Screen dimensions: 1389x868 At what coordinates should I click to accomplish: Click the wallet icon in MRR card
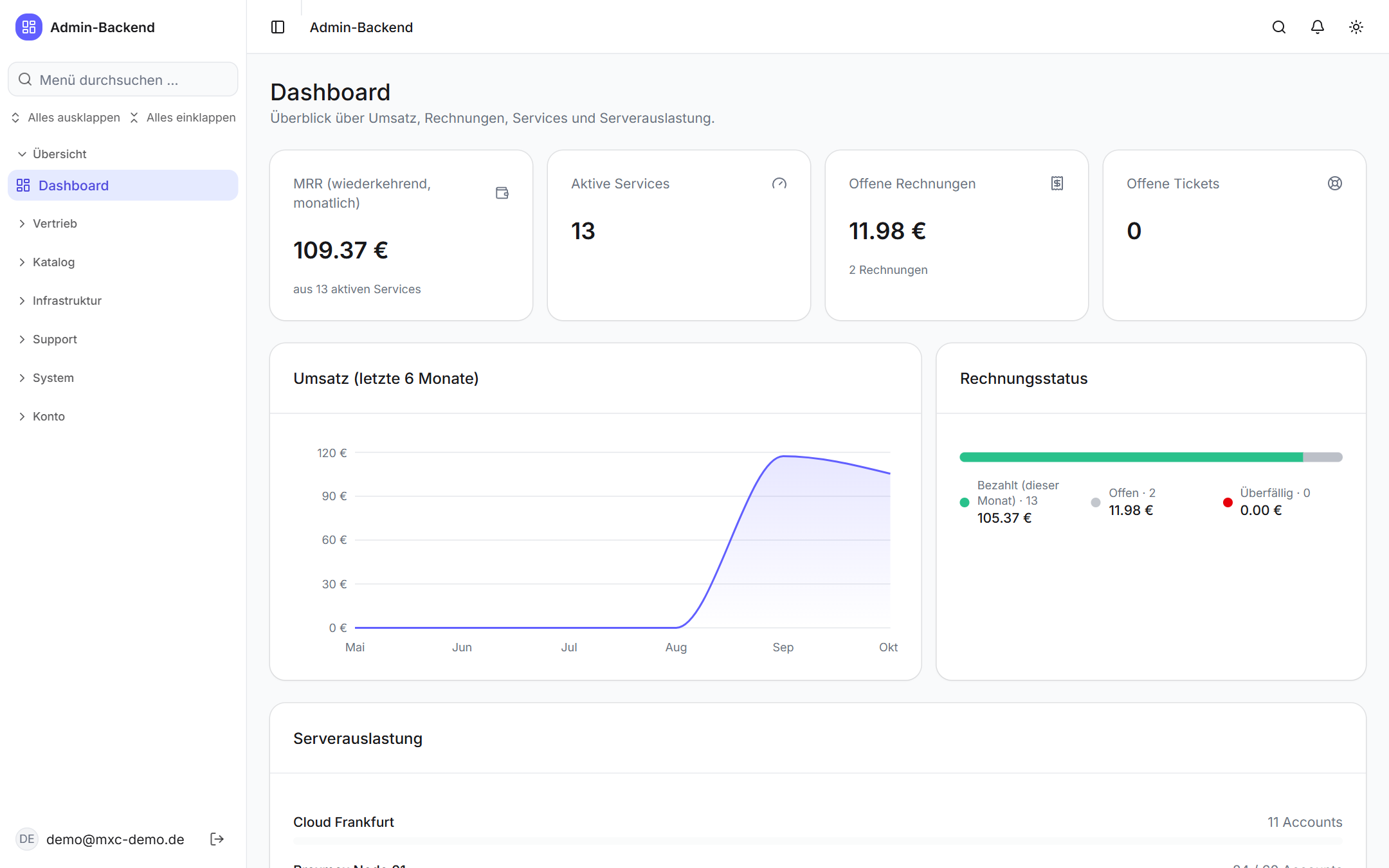pyautogui.click(x=502, y=193)
